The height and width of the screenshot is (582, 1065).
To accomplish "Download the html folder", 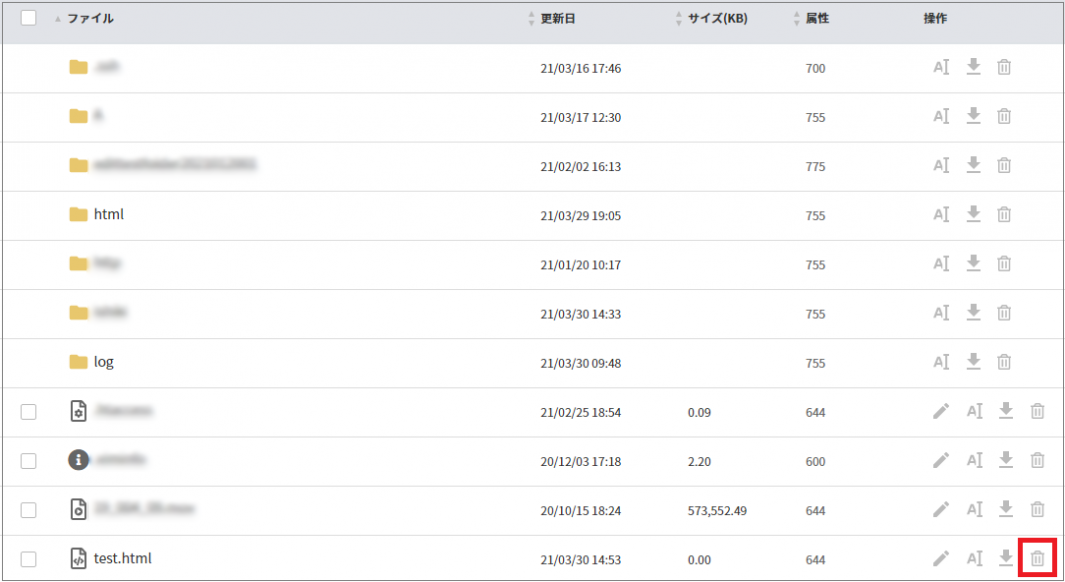I will pyautogui.click(x=973, y=214).
